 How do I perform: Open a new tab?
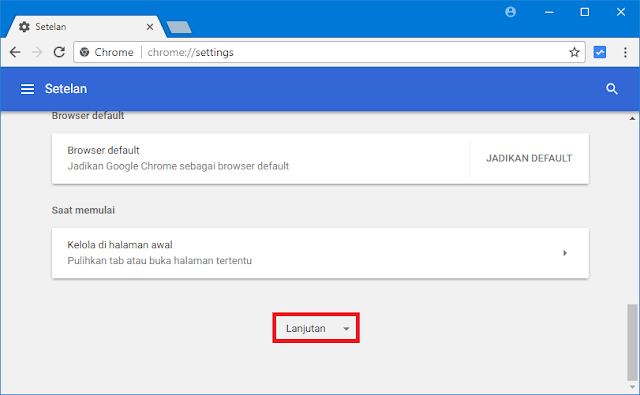click(179, 27)
